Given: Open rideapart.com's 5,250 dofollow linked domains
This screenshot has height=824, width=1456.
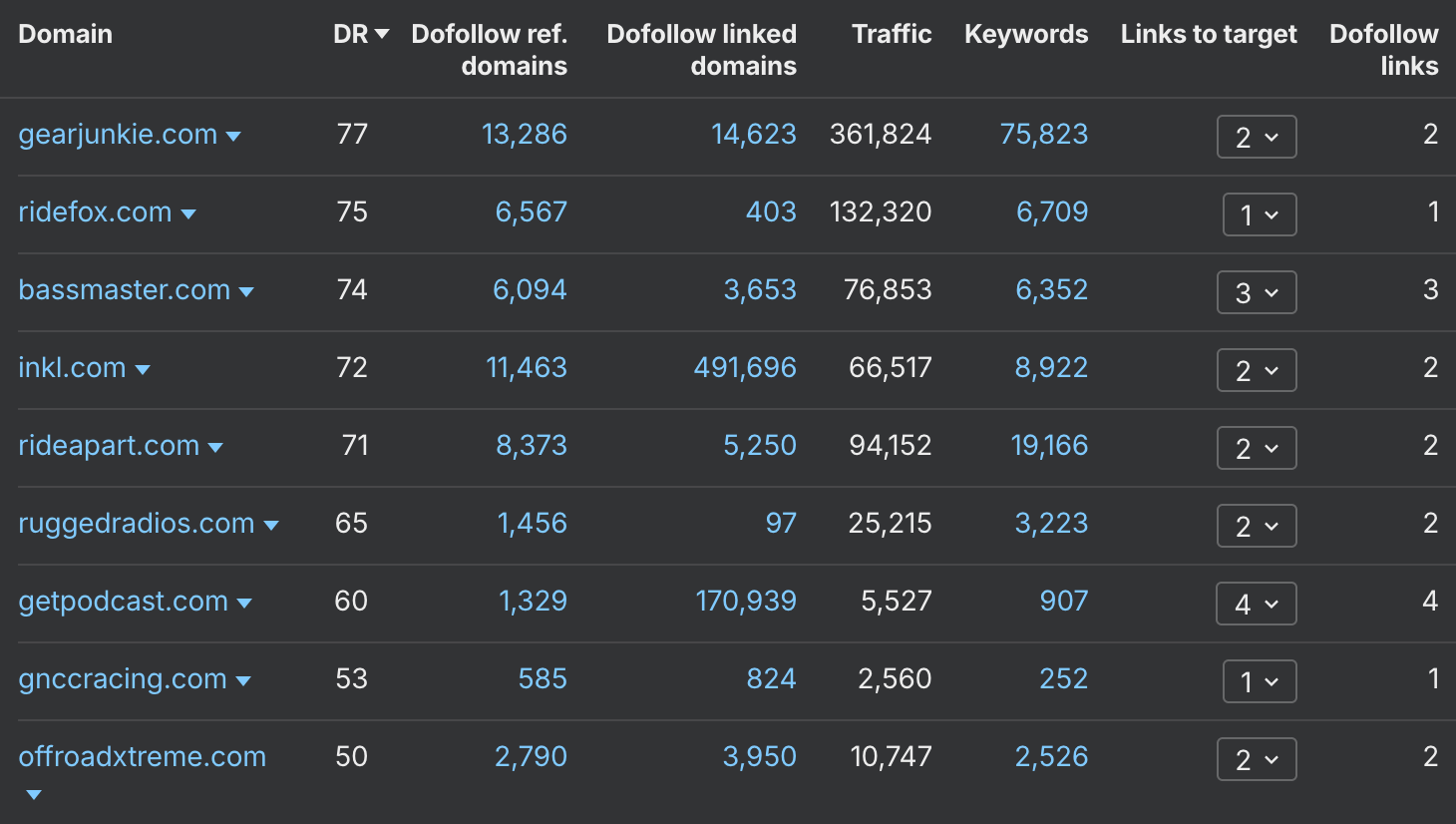Looking at the screenshot, I should 760,446.
